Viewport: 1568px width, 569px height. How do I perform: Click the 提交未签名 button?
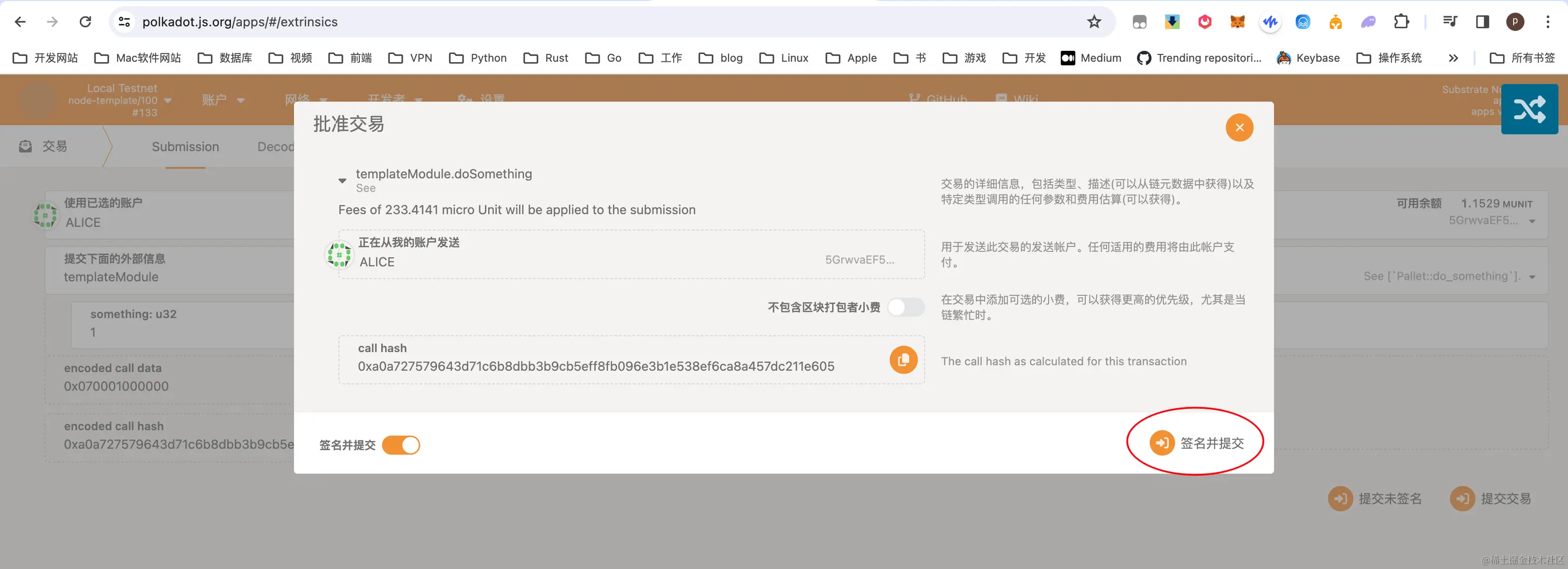pyautogui.click(x=1375, y=498)
